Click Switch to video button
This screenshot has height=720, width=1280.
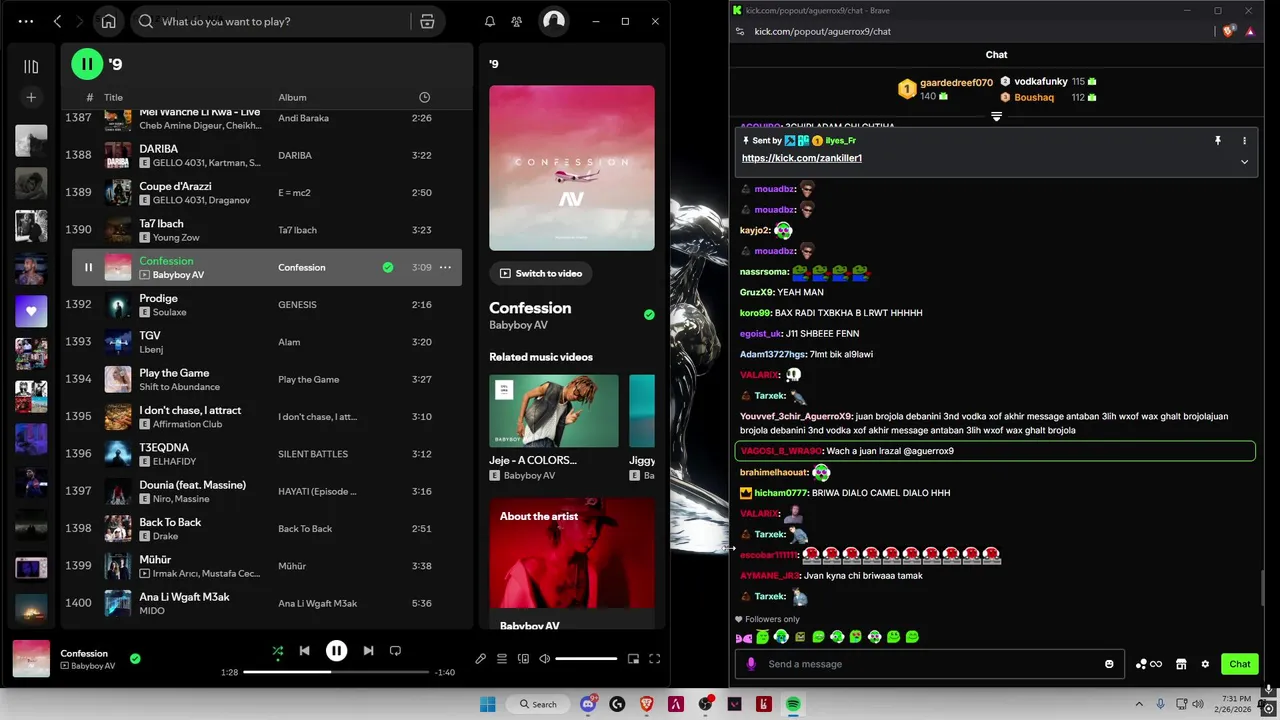(540, 273)
